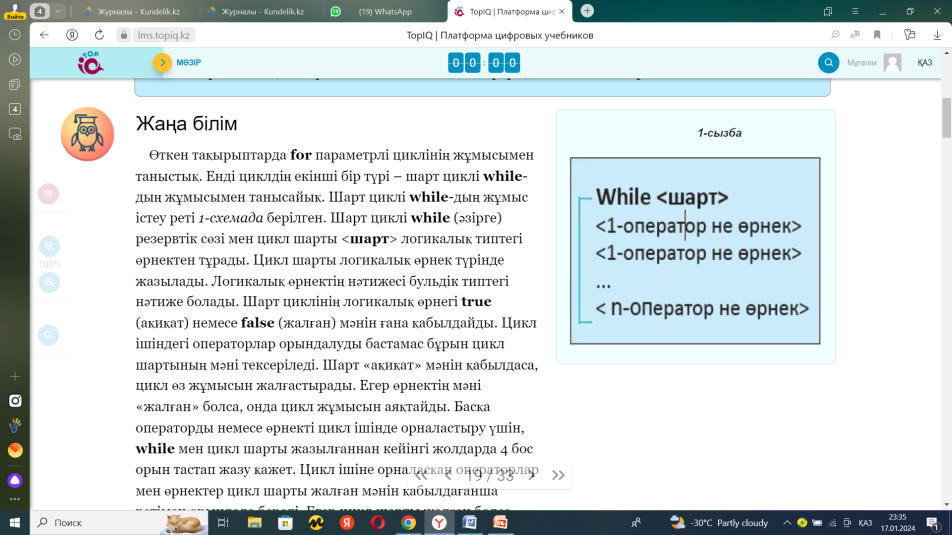Zoom in with the top magnifier icon
This screenshot has width=952, height=535.
tap(49, 246)
